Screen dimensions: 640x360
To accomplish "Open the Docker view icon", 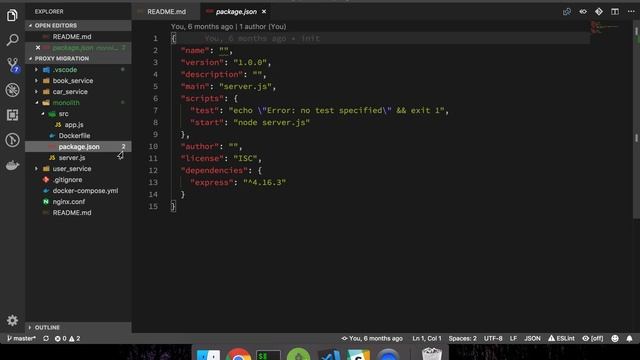I will (12, 165).
